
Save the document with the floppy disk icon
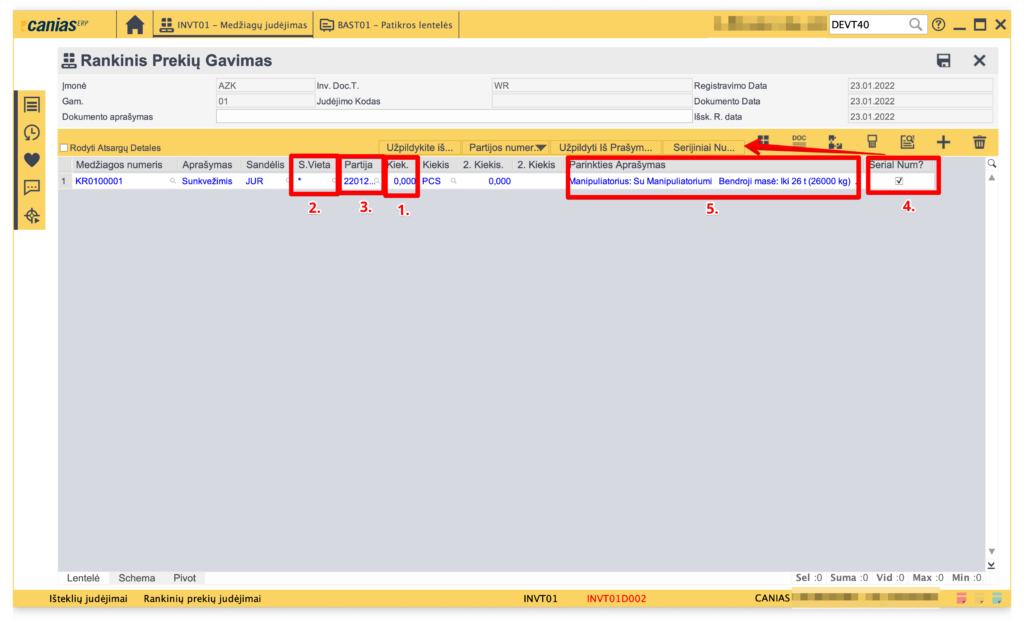(943, 61)
